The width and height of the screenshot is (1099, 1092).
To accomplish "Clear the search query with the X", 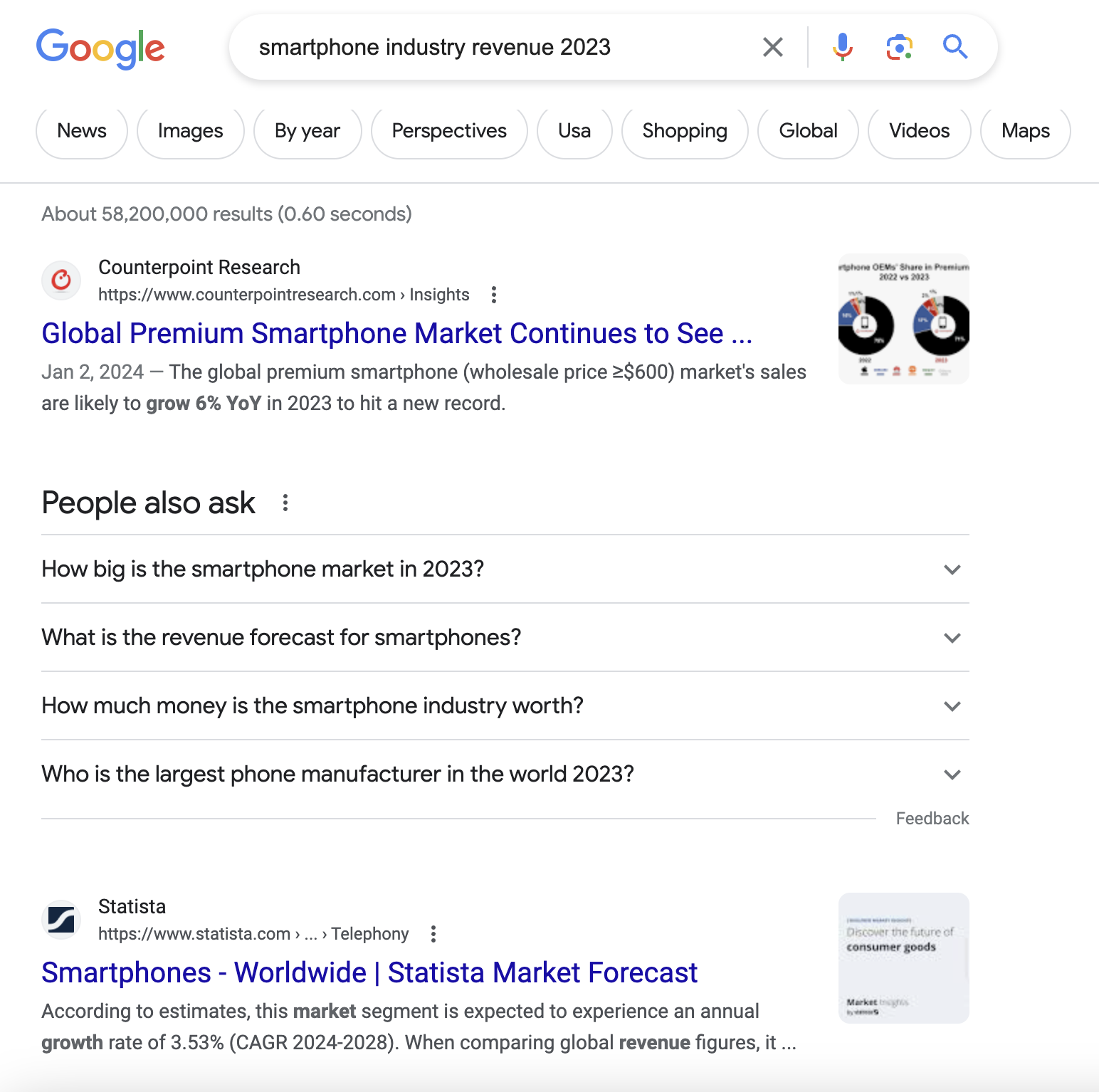I will coord(772,46).
